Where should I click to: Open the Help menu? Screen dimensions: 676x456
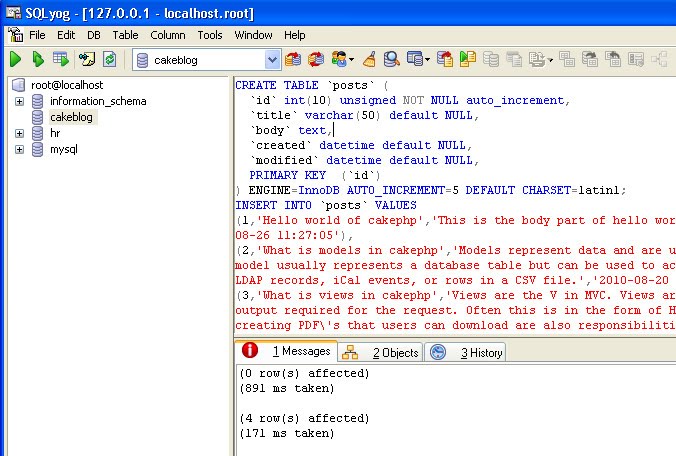[294, 35]
